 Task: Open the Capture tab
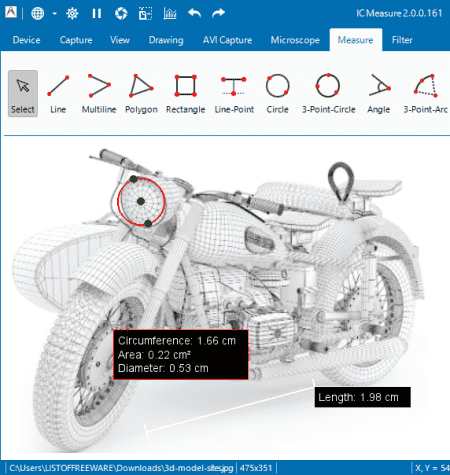click(76, 40)
